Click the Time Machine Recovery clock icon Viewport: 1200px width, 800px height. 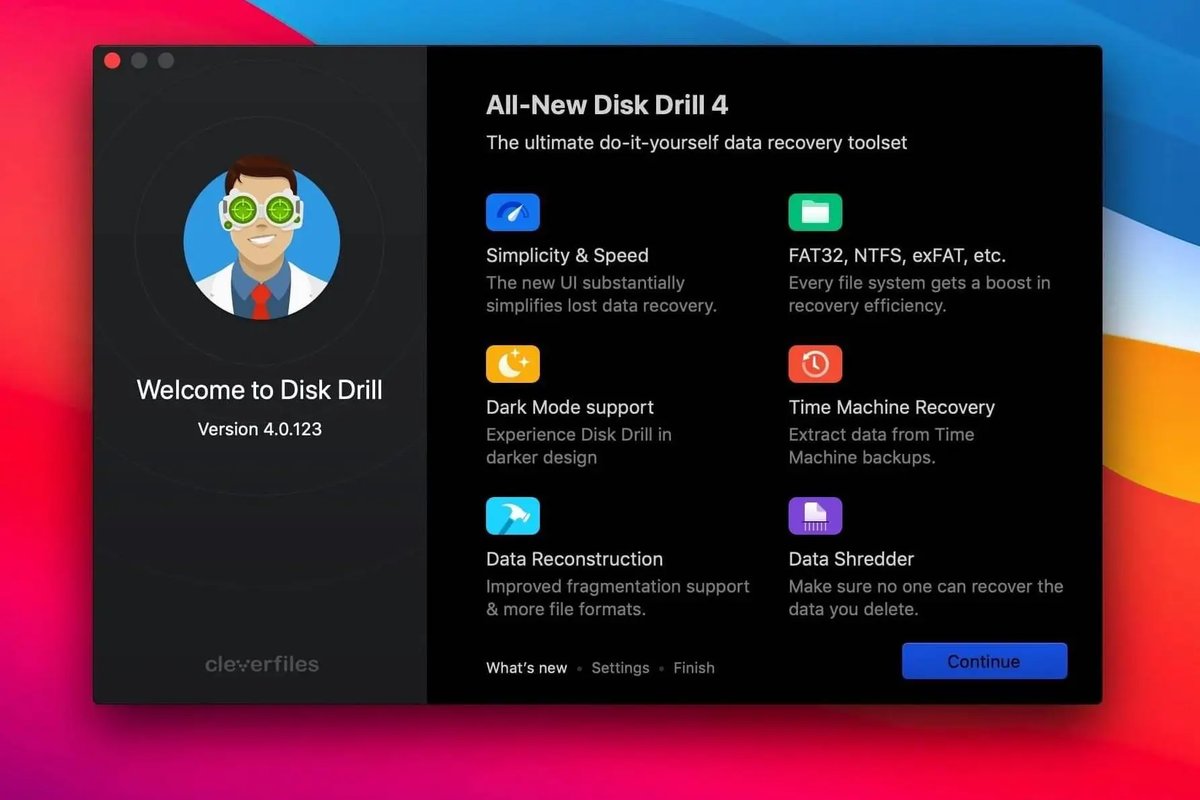click(815, 364)
